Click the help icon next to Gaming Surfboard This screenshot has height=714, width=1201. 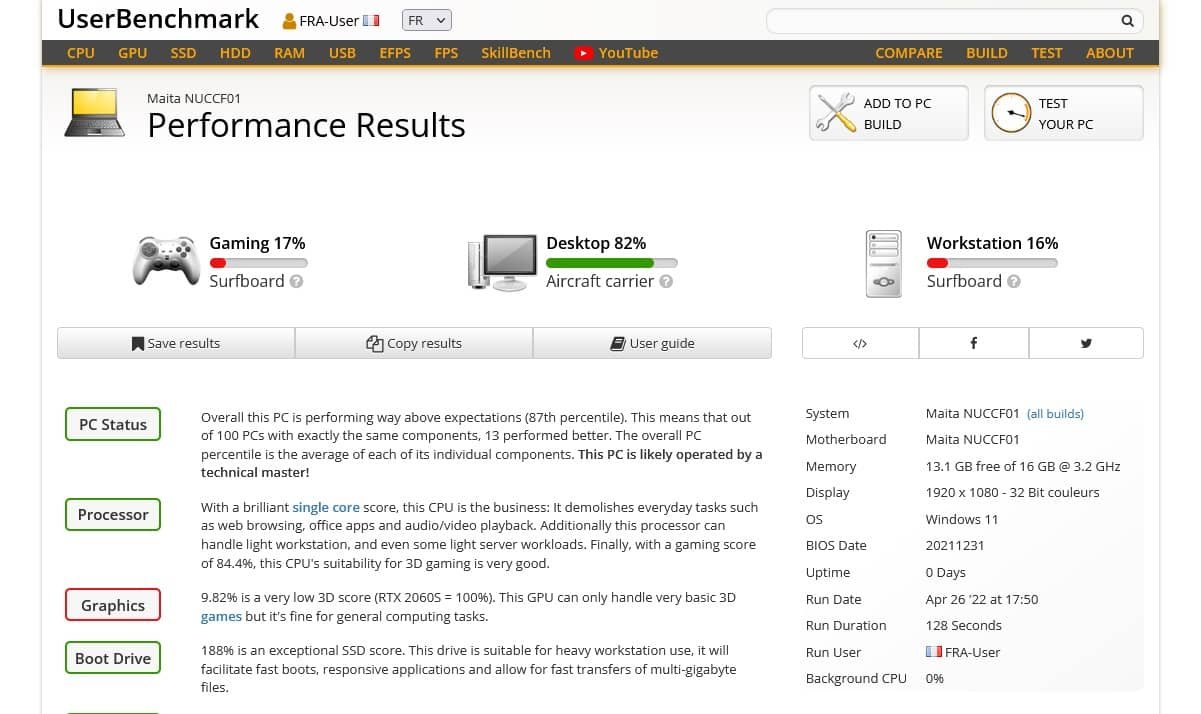coord(296,282)
